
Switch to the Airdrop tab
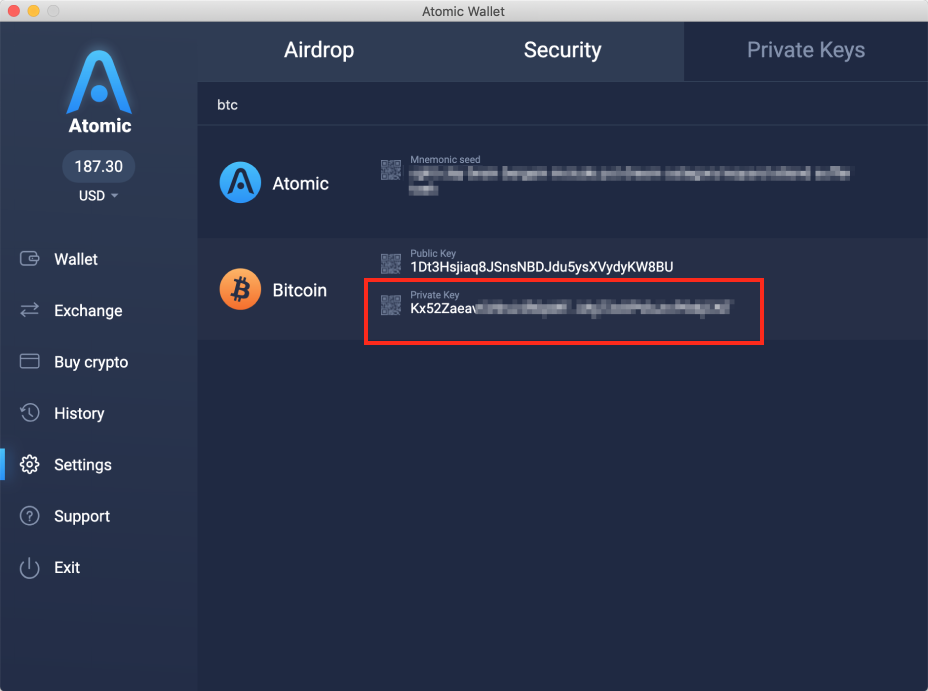(319, 50)
